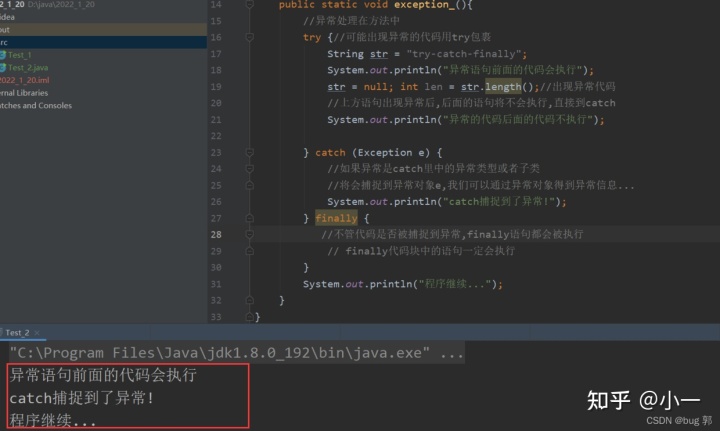Toggle comment fold end marker at line 25
This screenshot has width=720, height=431.
click(x=249, y=185)
